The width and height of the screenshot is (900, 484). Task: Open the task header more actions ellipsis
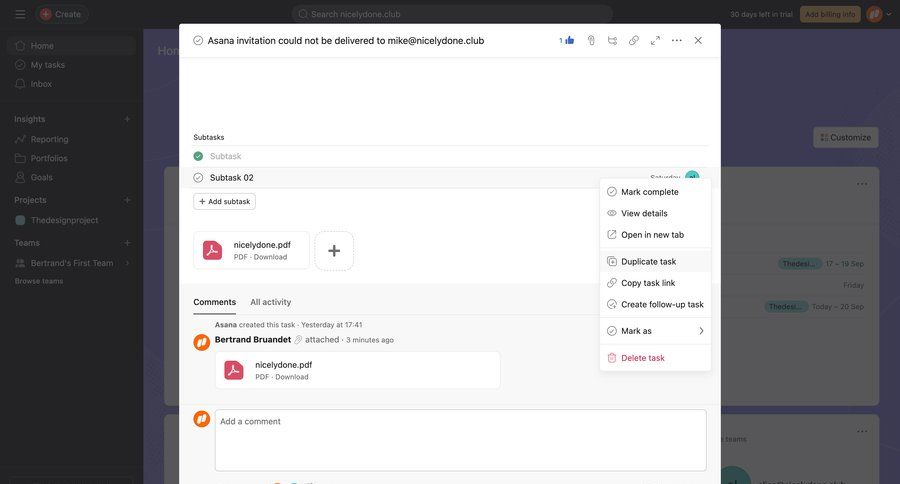point(677,40)
